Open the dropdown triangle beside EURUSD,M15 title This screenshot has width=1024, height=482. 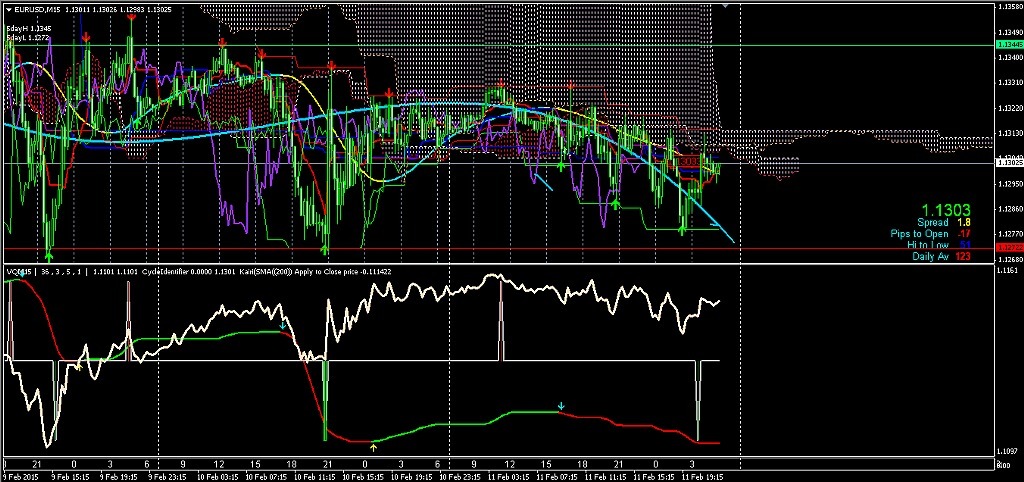pyautogui.click(x=6, y=10)
